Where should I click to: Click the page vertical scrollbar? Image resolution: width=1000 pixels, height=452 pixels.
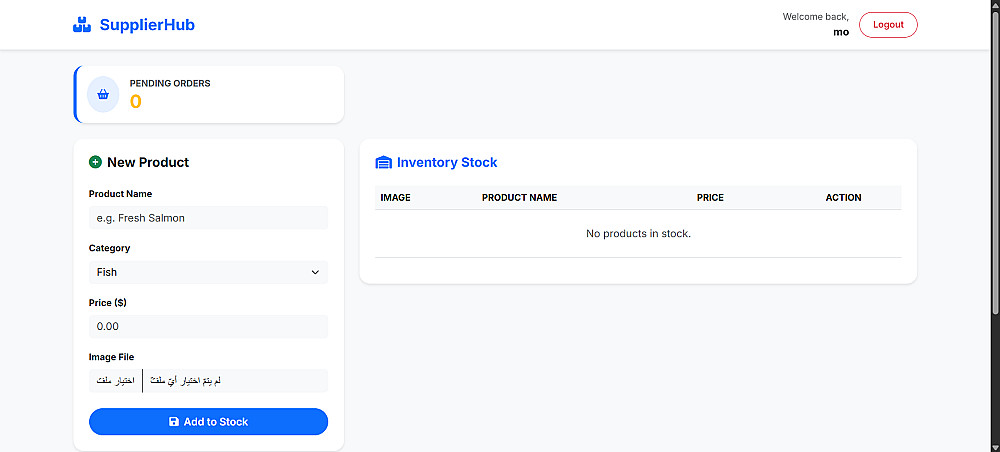[x=993, y=200]
